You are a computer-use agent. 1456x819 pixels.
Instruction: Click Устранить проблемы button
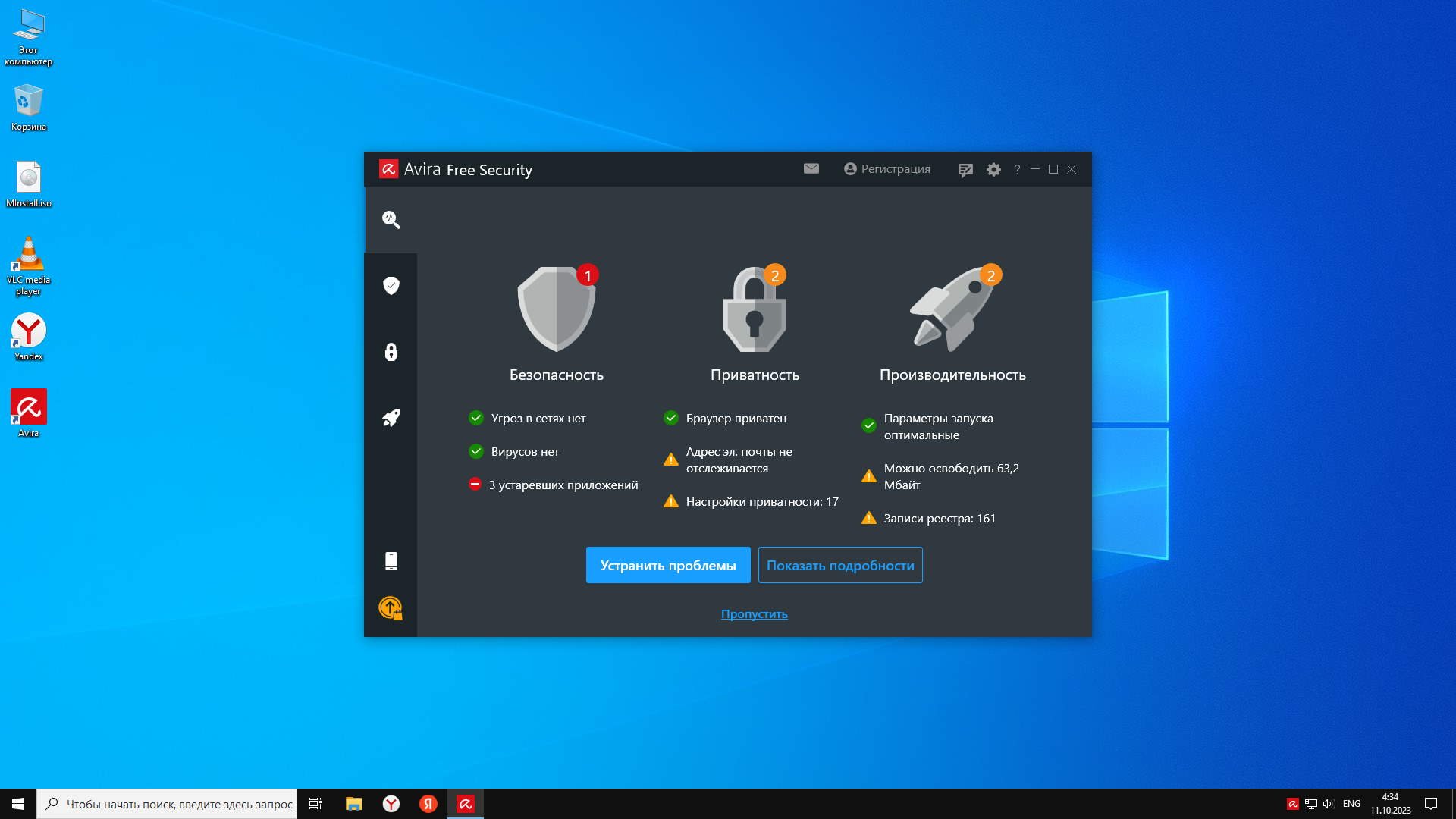668,565
